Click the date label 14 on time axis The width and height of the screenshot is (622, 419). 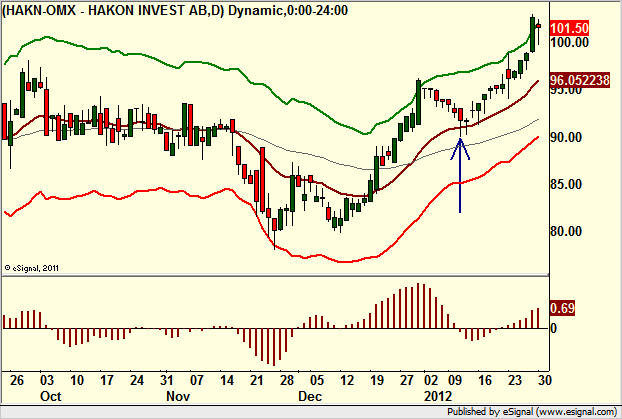[x=227, y=380]
